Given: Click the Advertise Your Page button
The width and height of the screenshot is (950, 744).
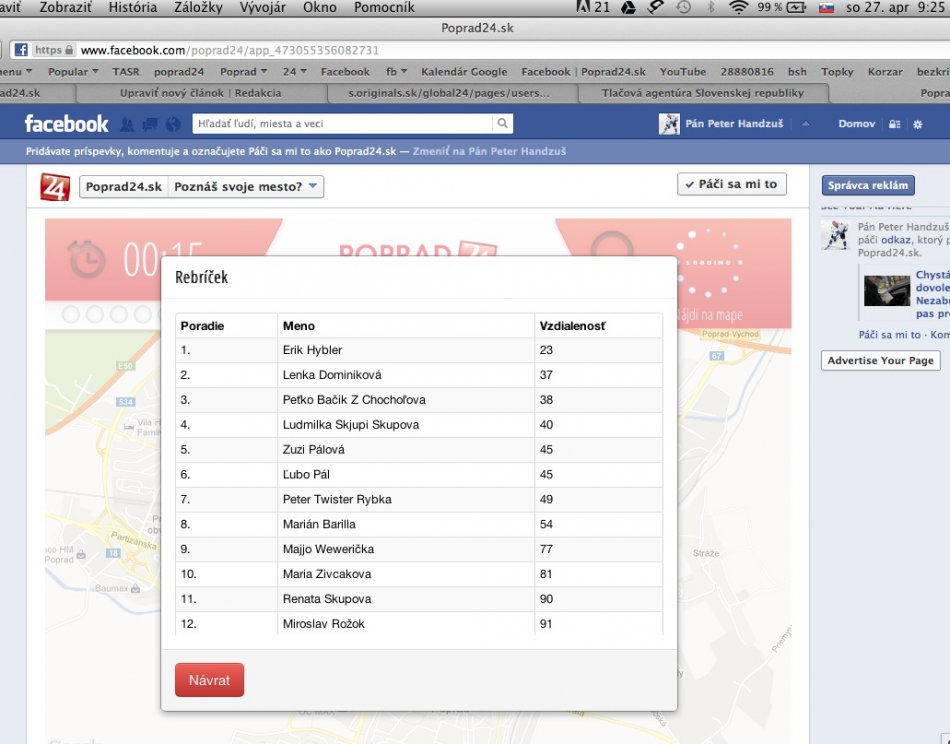Looking at the screenshot, I should tap(880, 361).
